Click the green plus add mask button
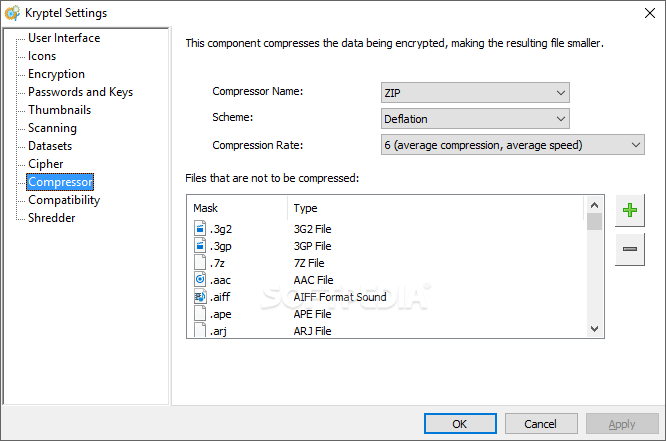This screenshot has height=441, width=666. (x=629, y=210)
